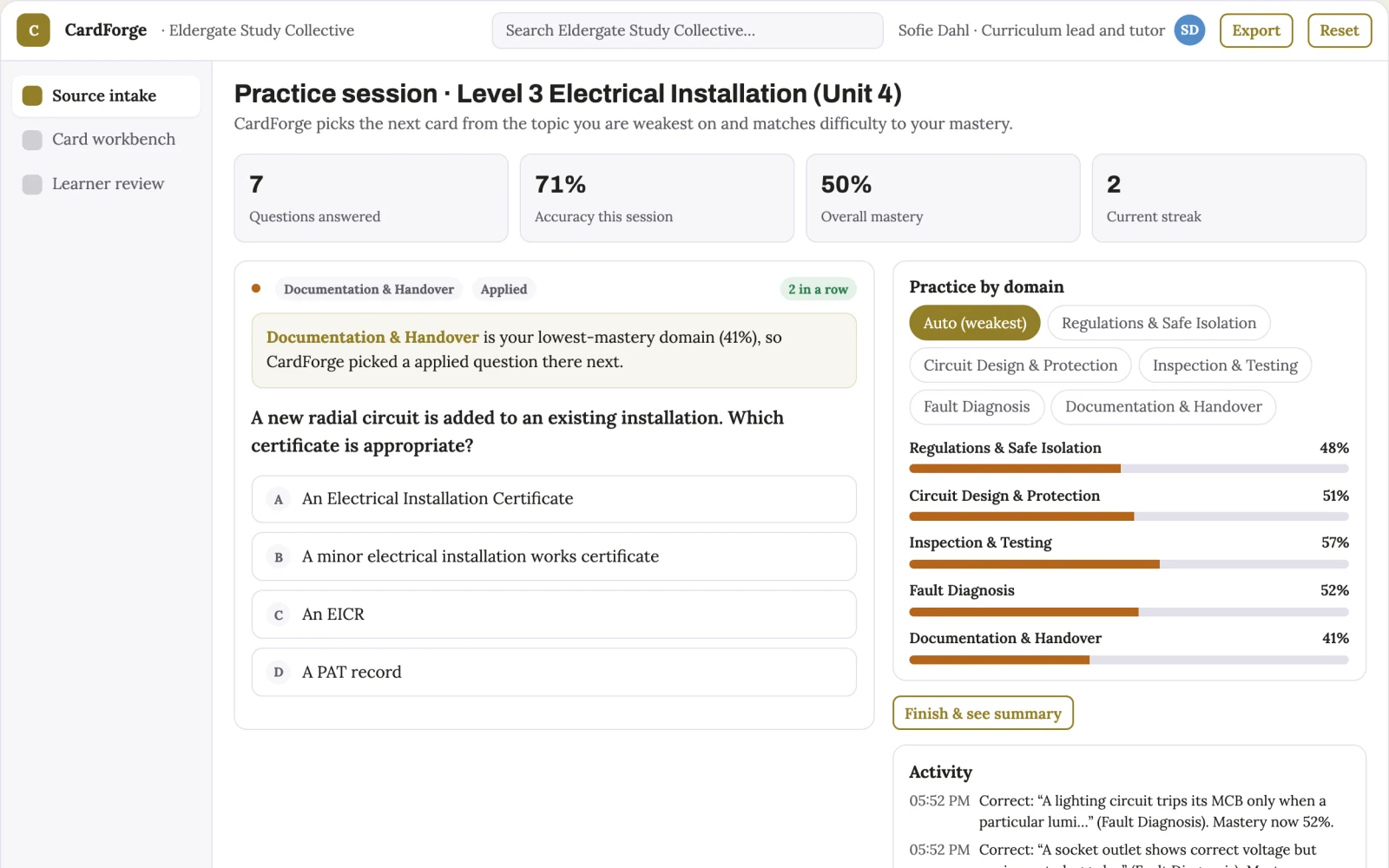Click Finish & see summary
This screenshot has height=868, width=1389.
pyautogui.click(x=983, y=713)
